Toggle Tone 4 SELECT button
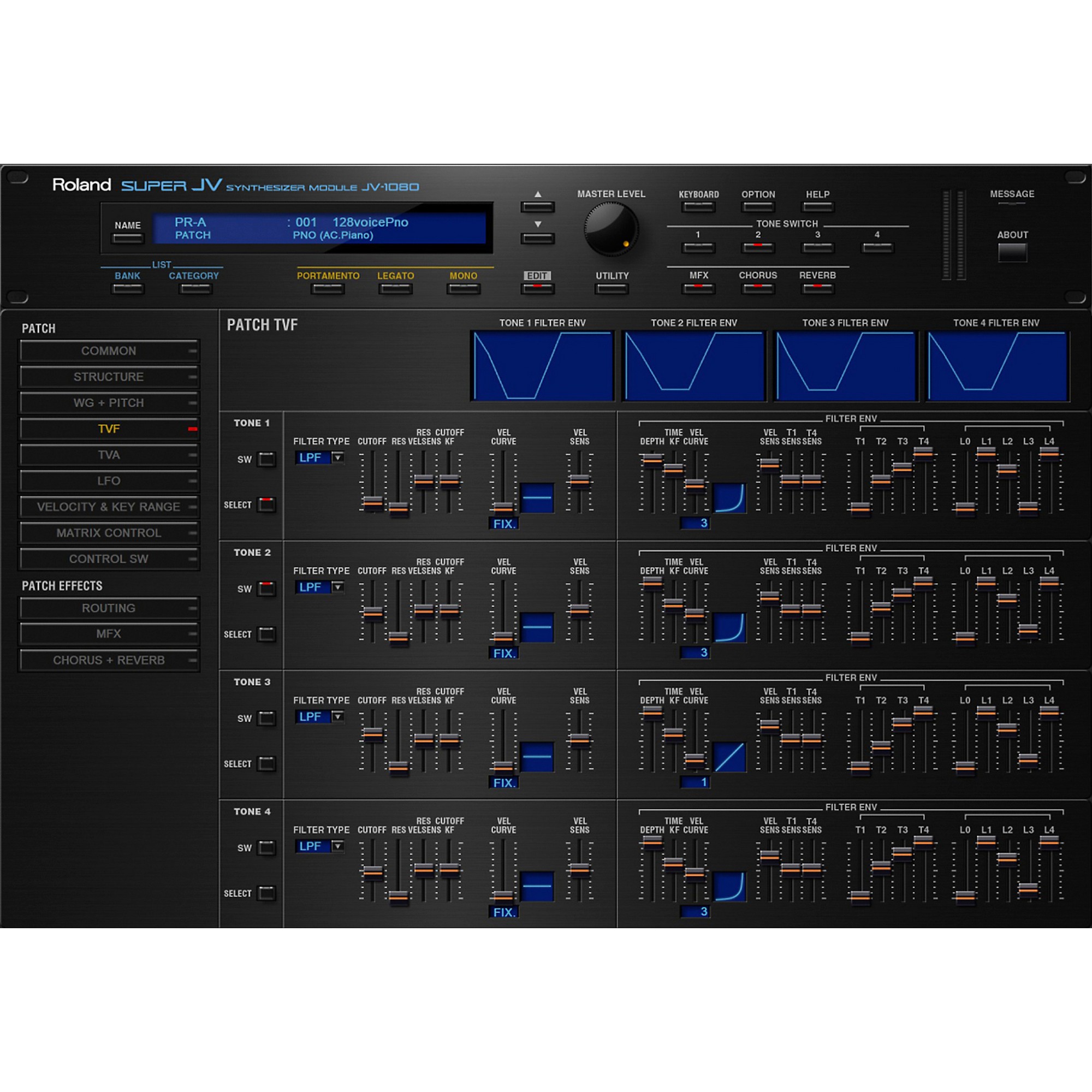 click(x=266, y=893)
